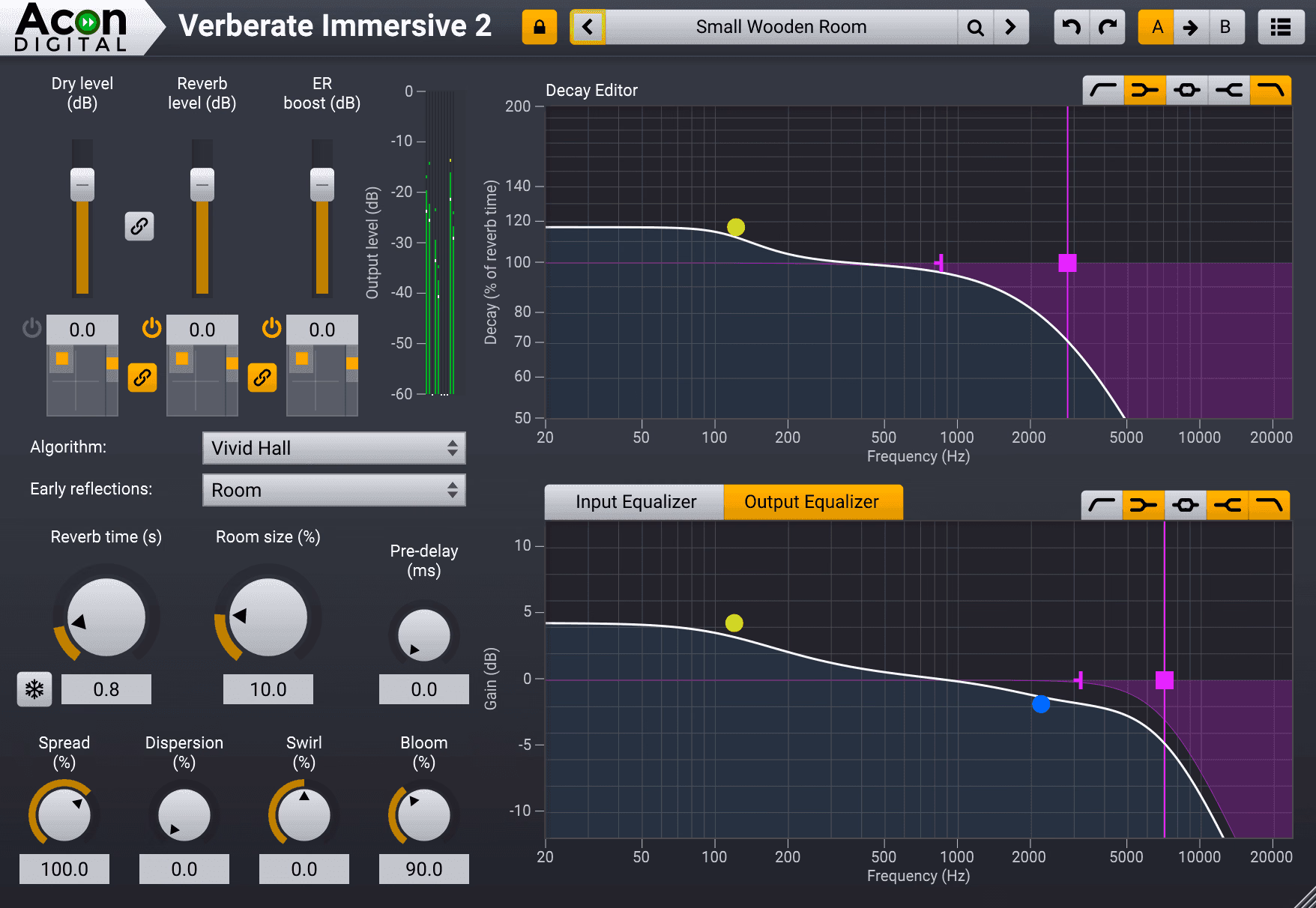Select the blue EQ point on Output Equalizer

pos(1041,704)
